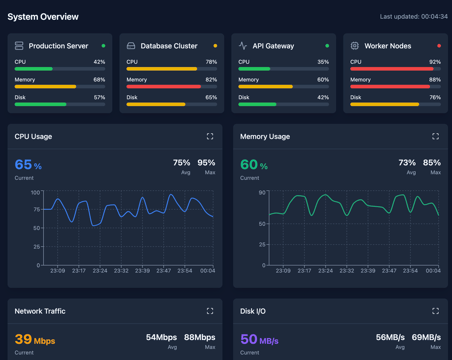Click the blue CPU usage line chart

pos(128,210)
